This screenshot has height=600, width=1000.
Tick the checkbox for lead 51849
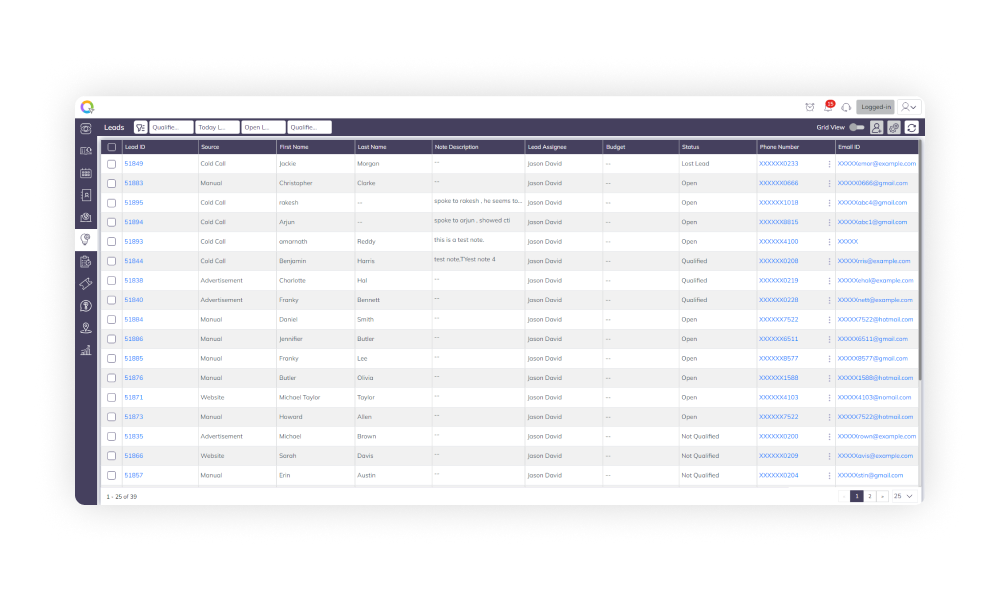(111, 163)
